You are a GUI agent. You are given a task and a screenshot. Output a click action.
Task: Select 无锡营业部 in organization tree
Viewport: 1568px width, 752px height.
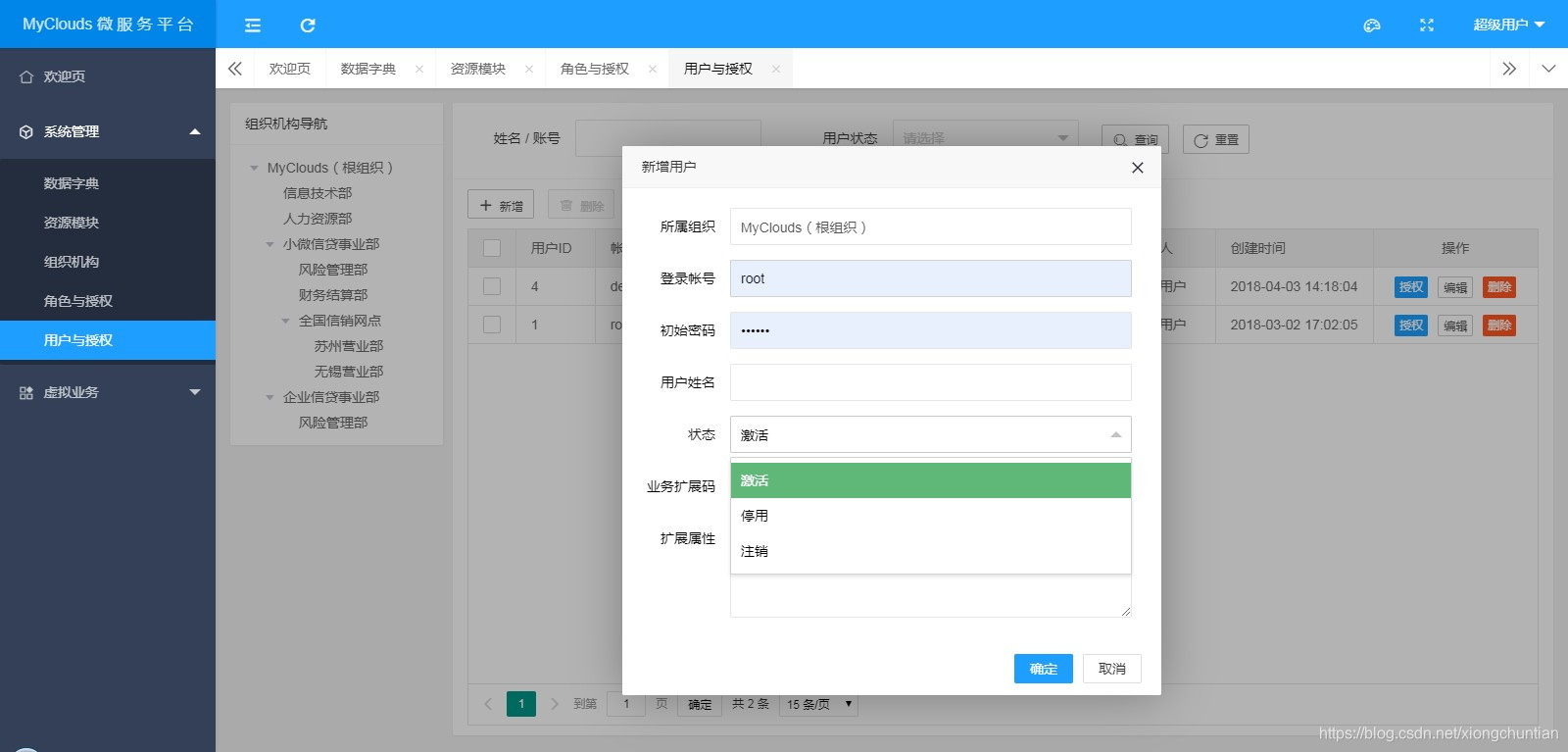click(x=349, y=372)
